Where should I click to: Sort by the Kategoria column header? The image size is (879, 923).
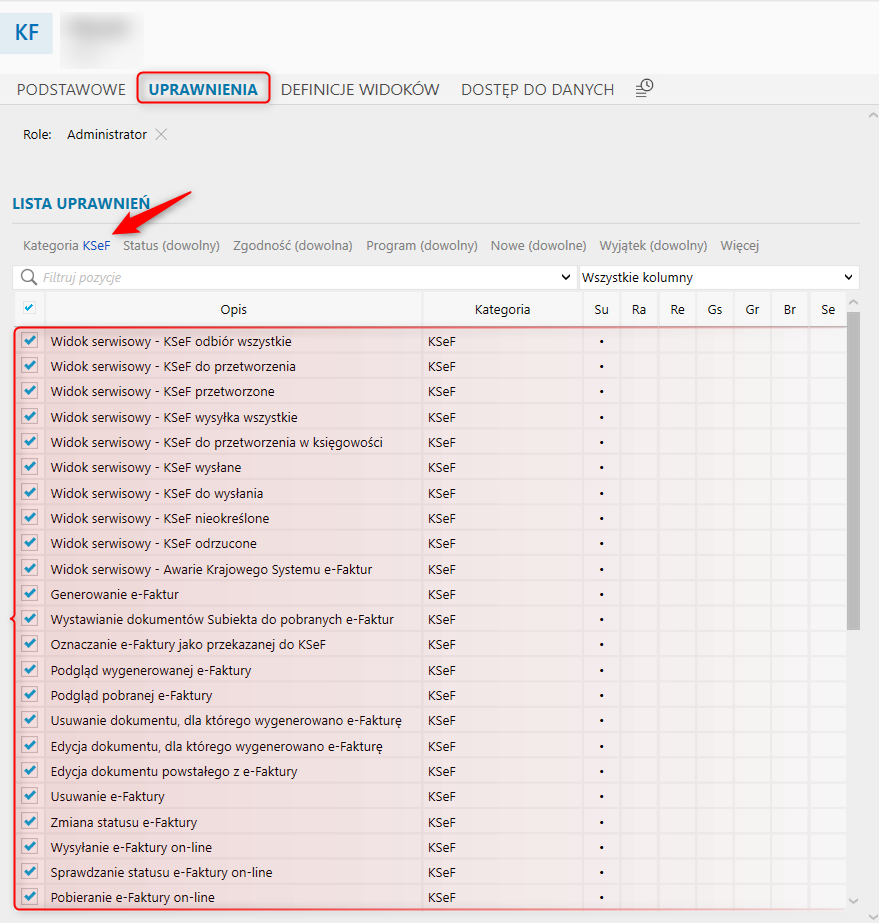[502, 310]
